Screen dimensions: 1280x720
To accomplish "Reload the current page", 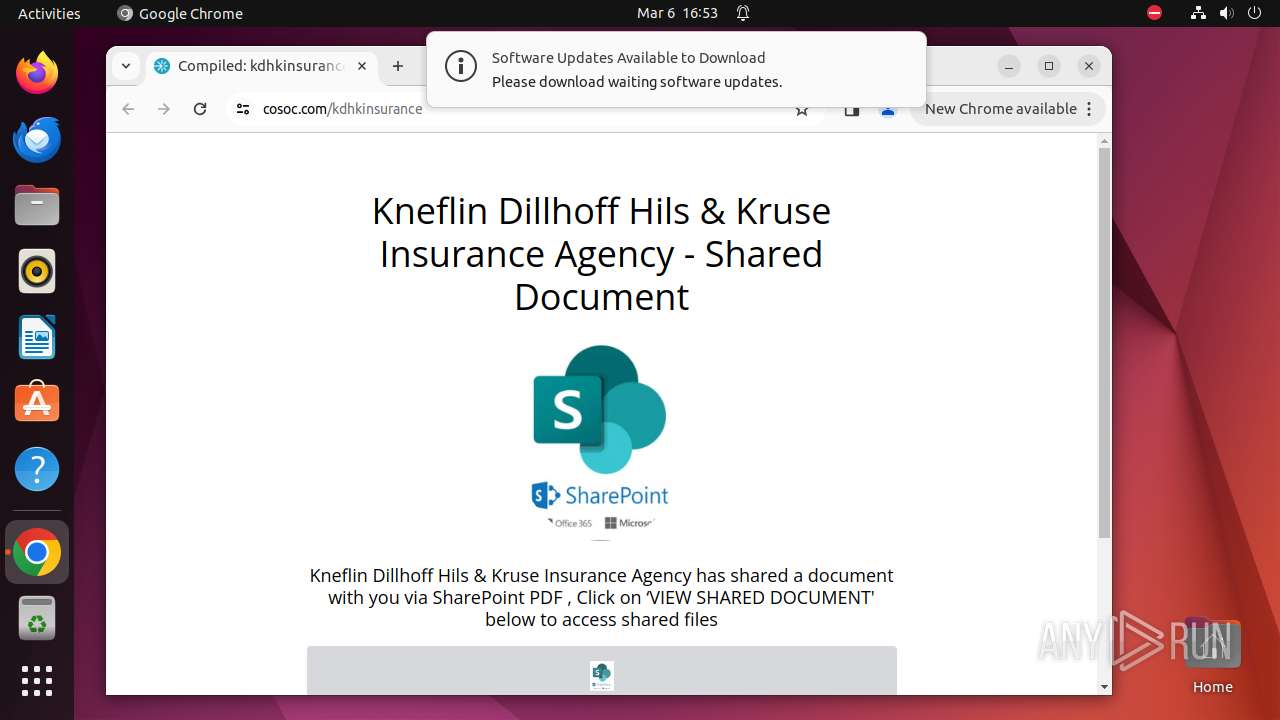I will click(x=200, y=109).
